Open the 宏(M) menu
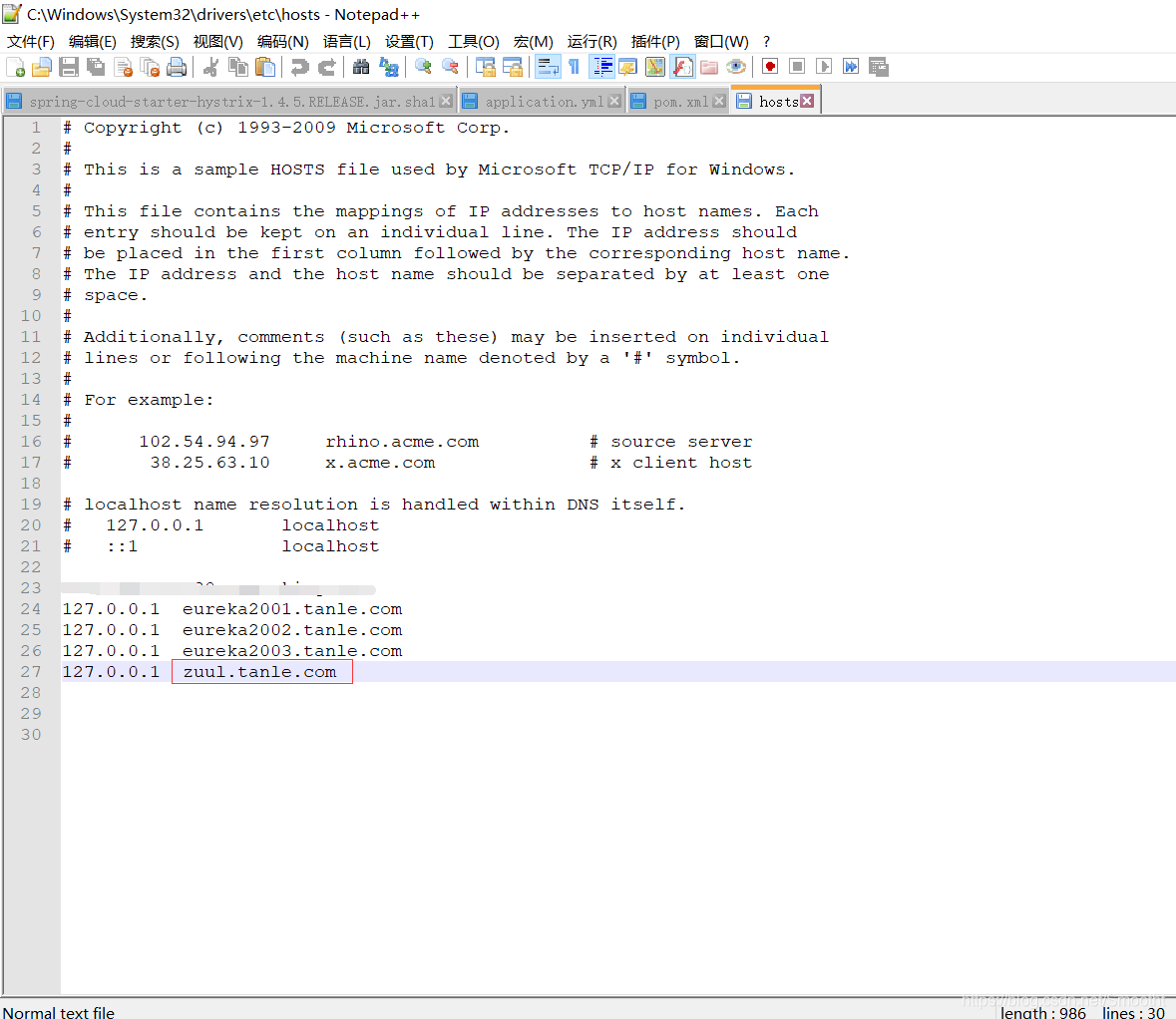The image size is (1176, 1019). click(x=534, y=41)
